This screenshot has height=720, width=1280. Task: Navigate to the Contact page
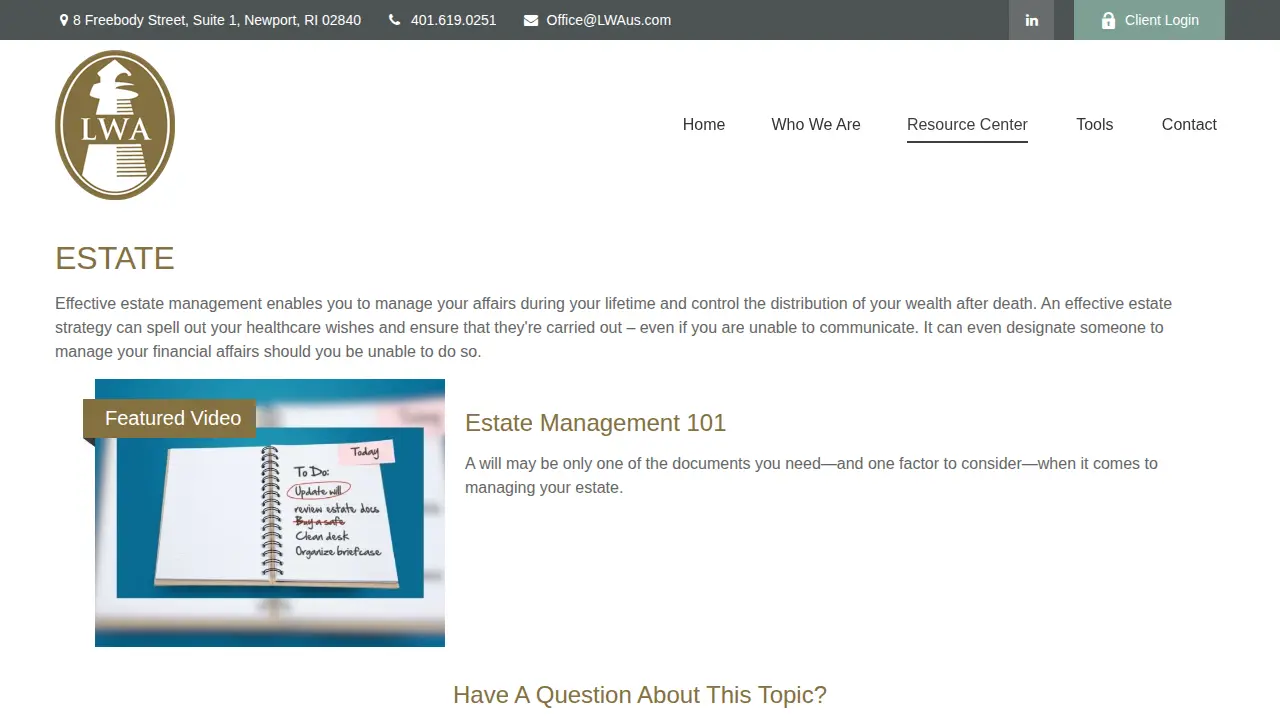[x=1189, y=124]
